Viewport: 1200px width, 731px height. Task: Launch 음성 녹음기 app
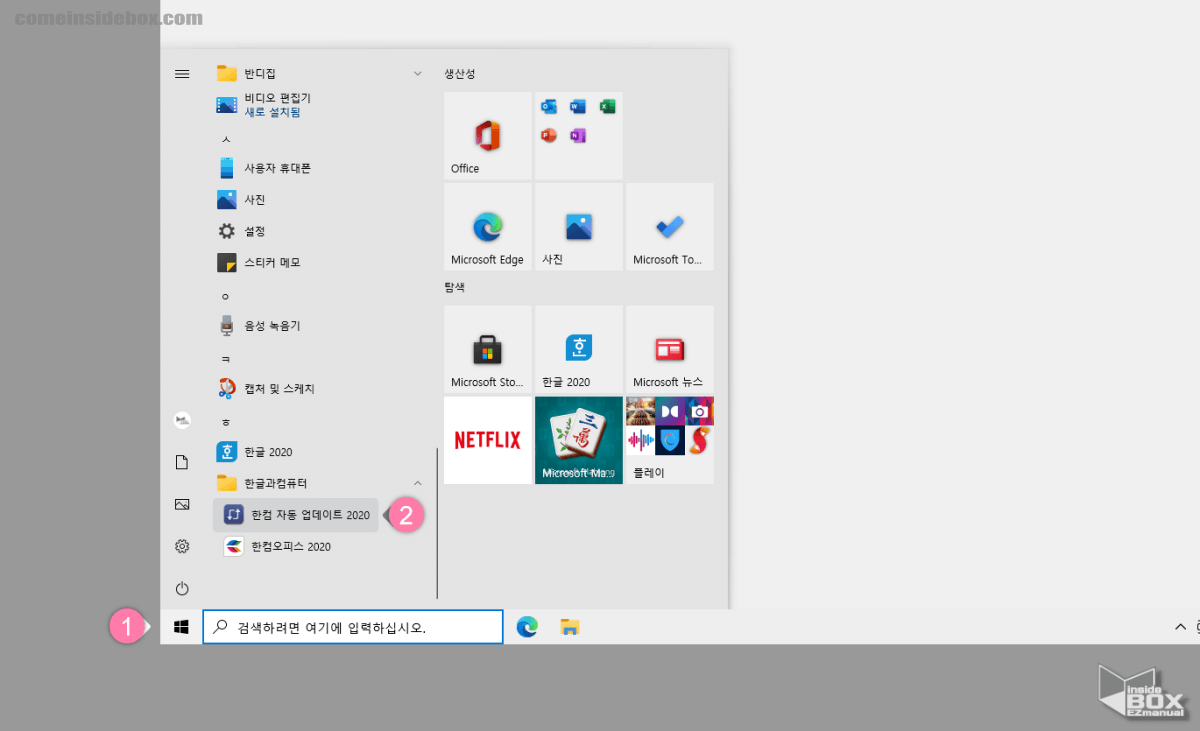pos(321,326)
